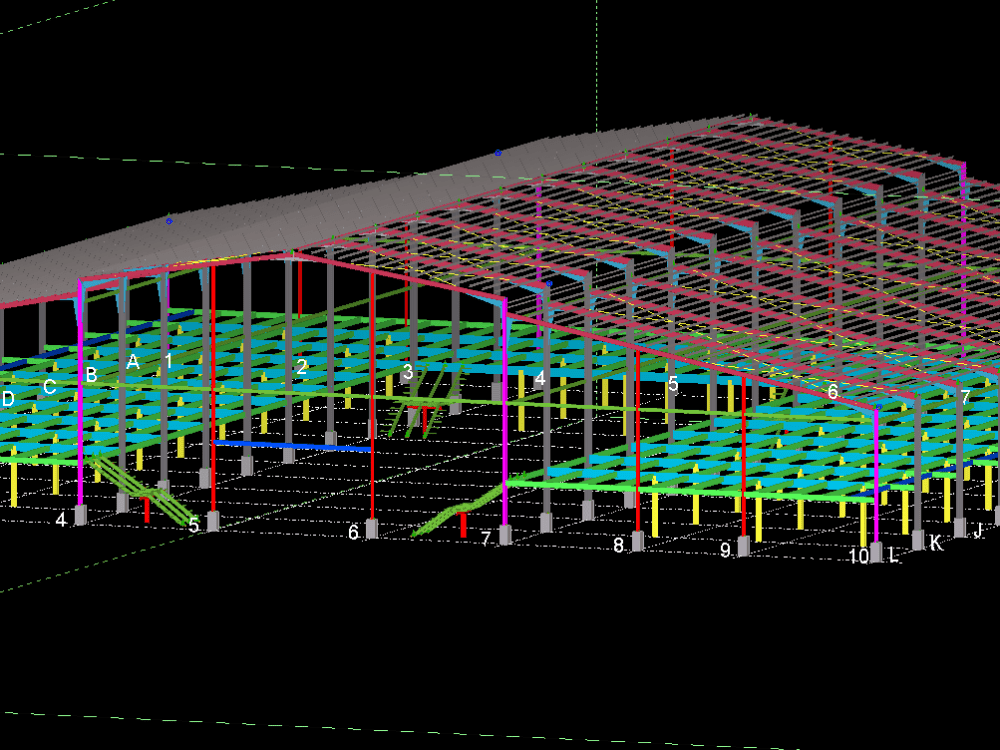Click the blue reference point marker above the roof
This screenshot has height=750, width=1000.
pyautogui.click(x=497, y=153)
